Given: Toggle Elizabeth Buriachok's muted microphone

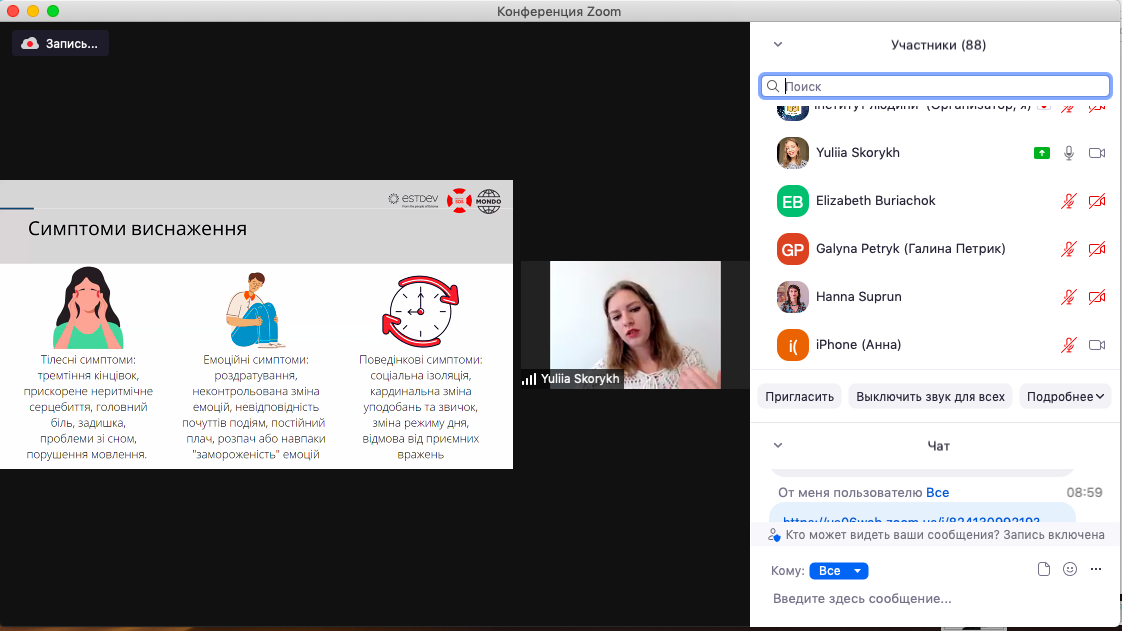Looking at the screenshot, I should coord(1069,201).
